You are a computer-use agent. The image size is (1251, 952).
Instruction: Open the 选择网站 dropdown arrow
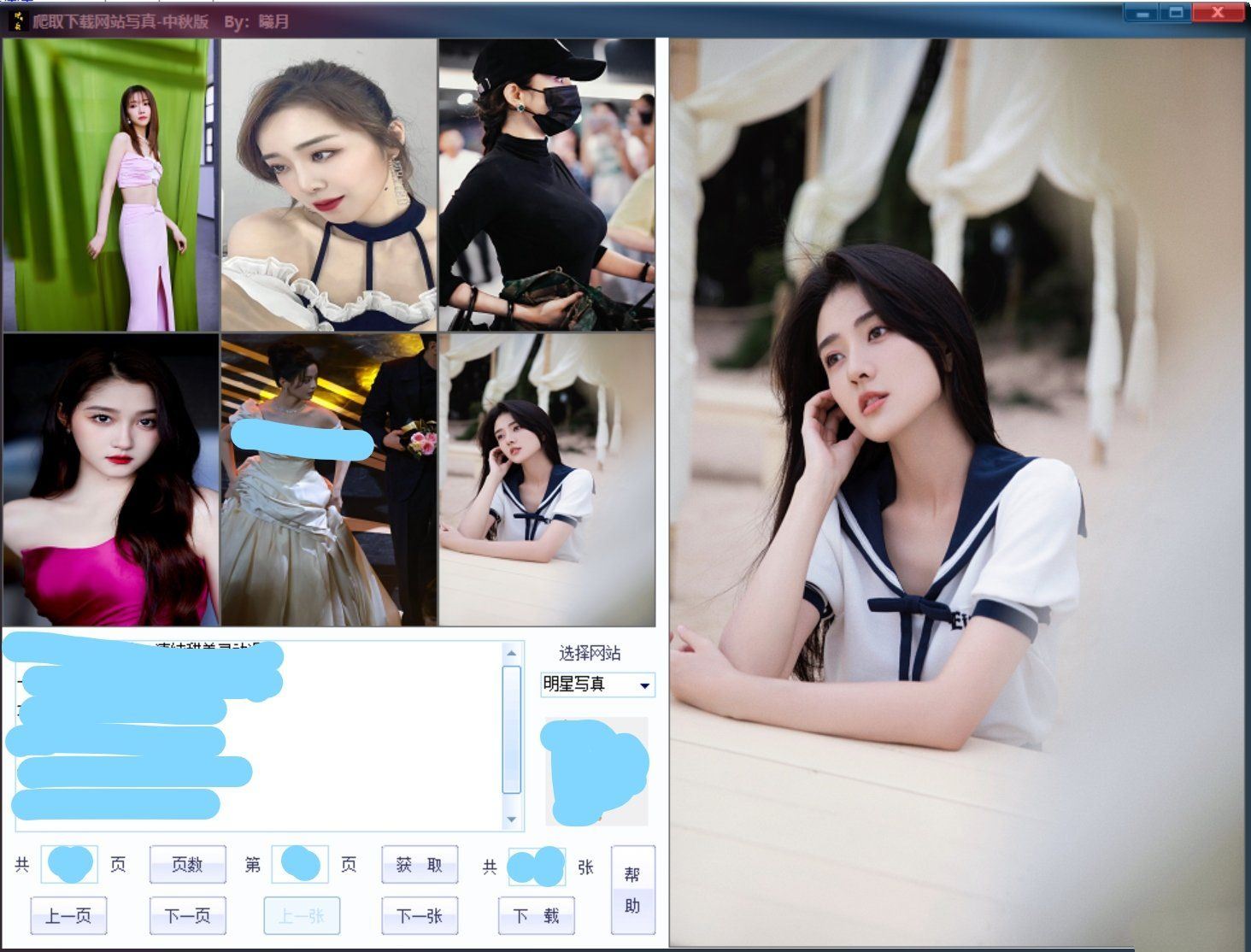pyautogui.click(x=644, y=685)
